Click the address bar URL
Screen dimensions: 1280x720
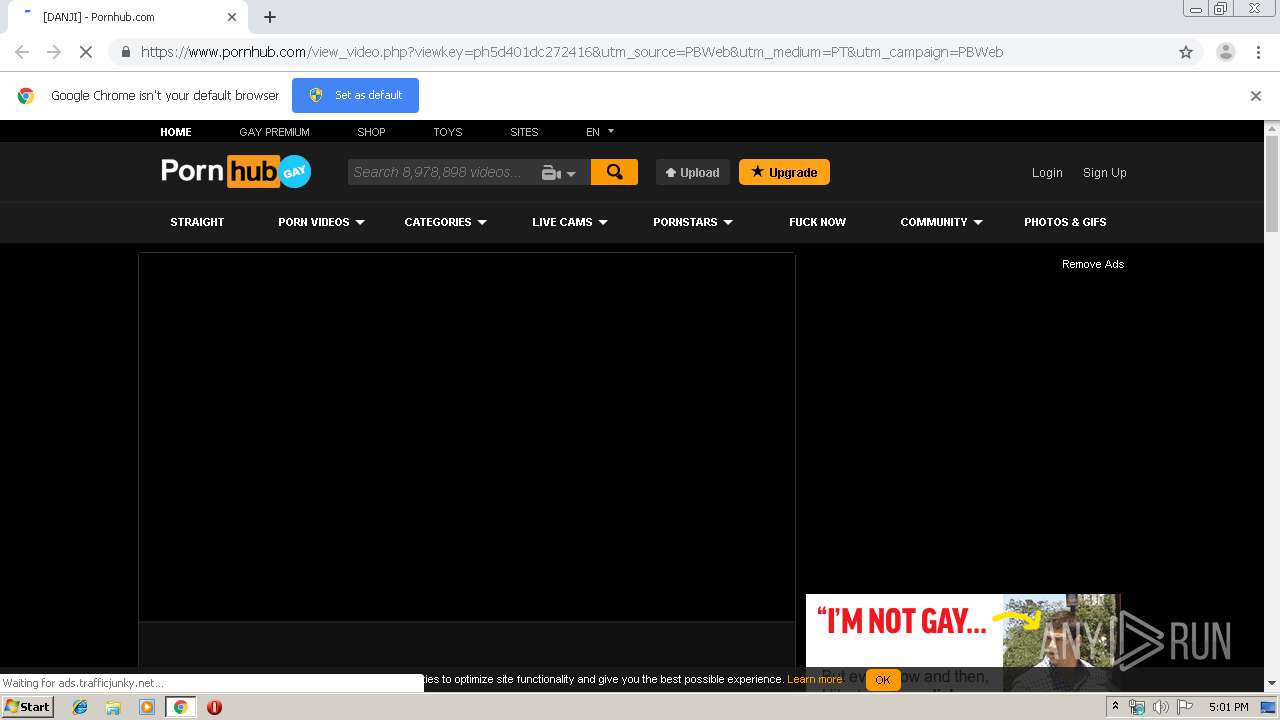(571, 52)
